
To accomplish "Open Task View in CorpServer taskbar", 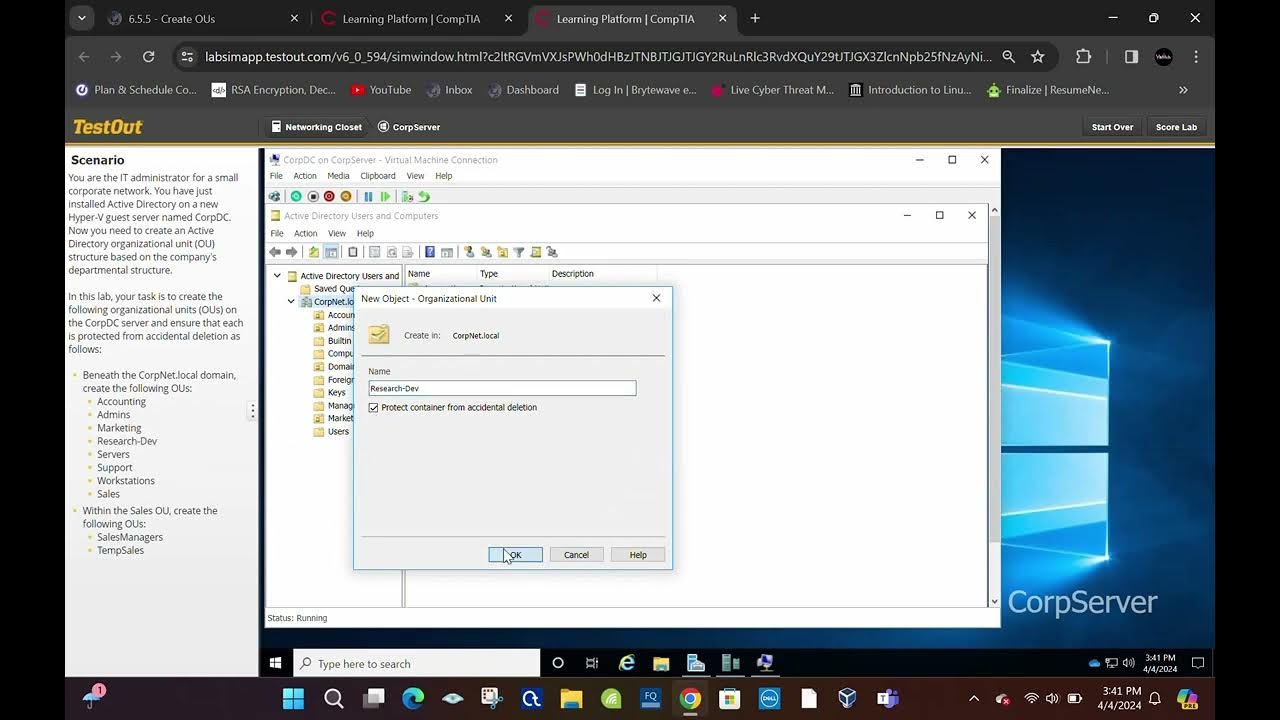I will [592, 663].
